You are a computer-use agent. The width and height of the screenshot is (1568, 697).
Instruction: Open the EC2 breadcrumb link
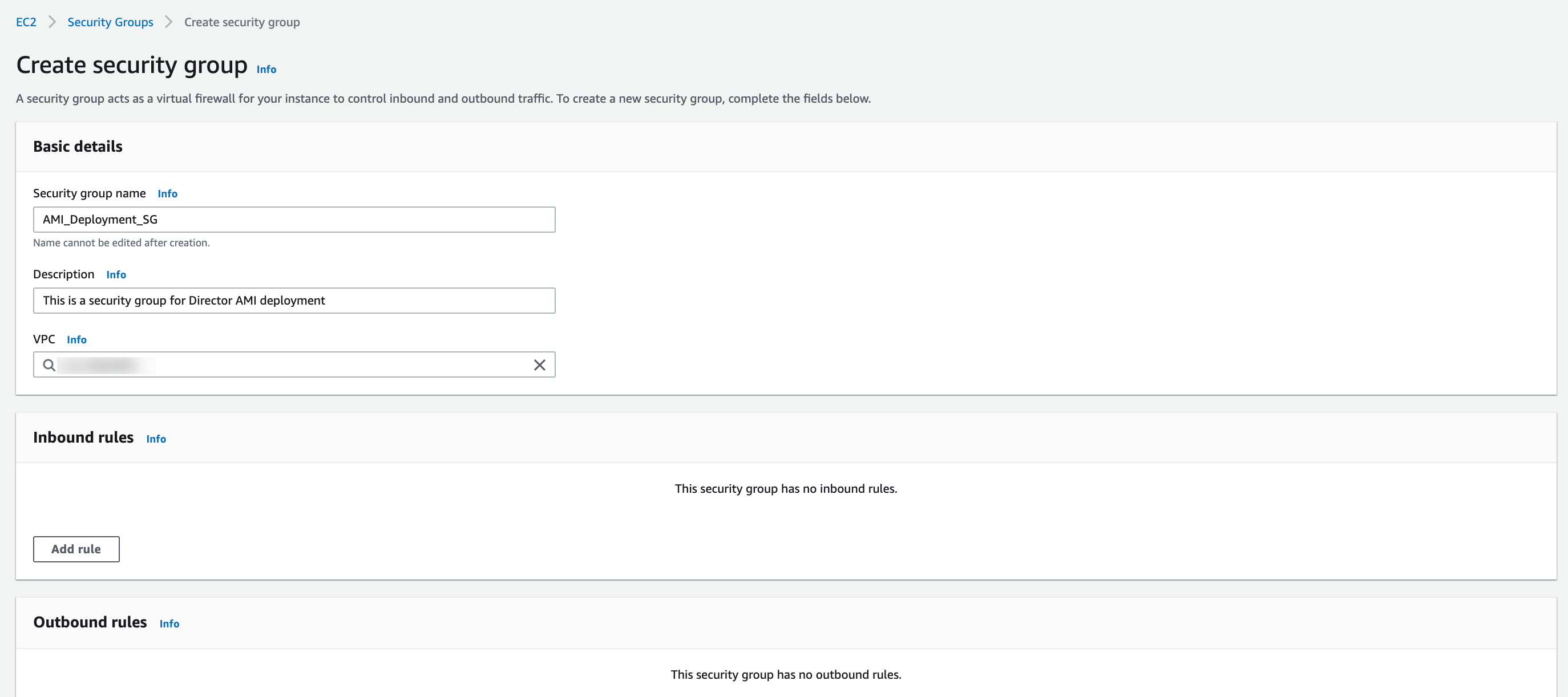pyautogui.click(x=26, y=21)
